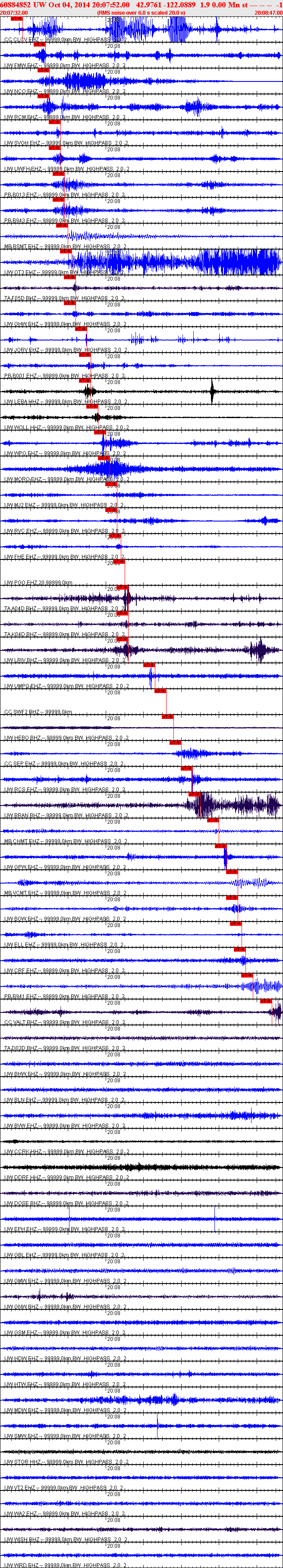The image size is (283, 1568).
Task: Select the CC SEP EHZ trace label
Action: 65,764
